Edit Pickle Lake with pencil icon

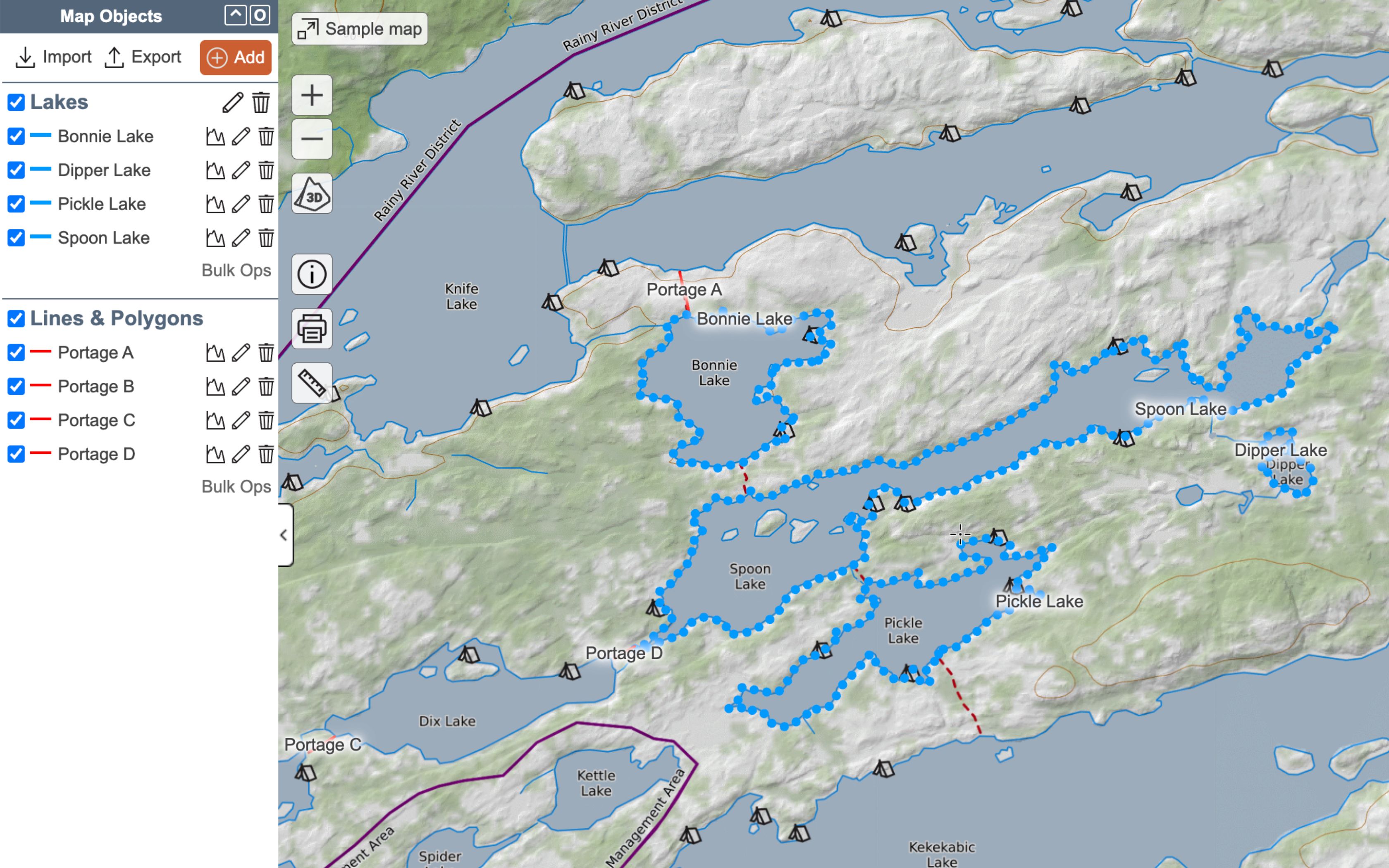pos(241,204)
